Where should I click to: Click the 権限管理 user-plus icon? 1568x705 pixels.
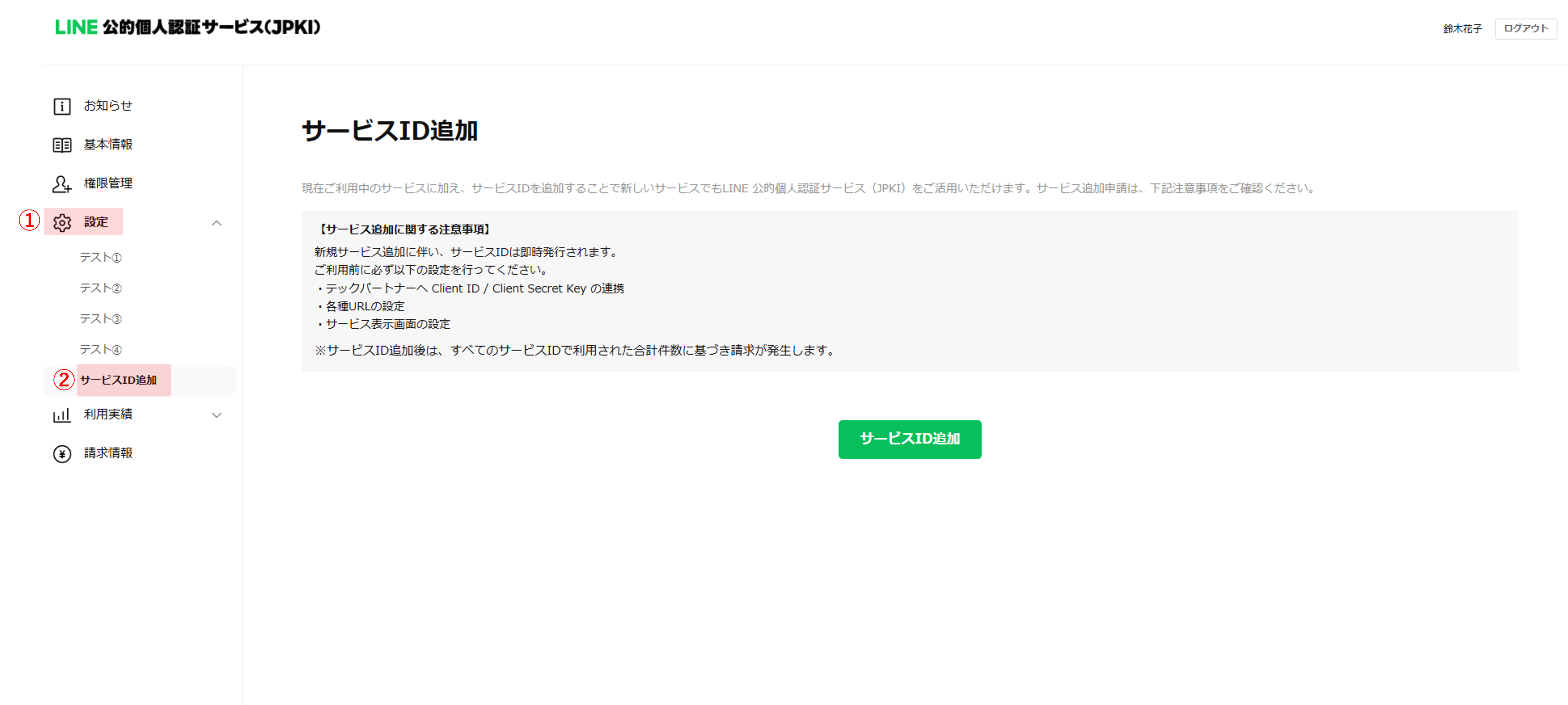click(x=62, y=184)
